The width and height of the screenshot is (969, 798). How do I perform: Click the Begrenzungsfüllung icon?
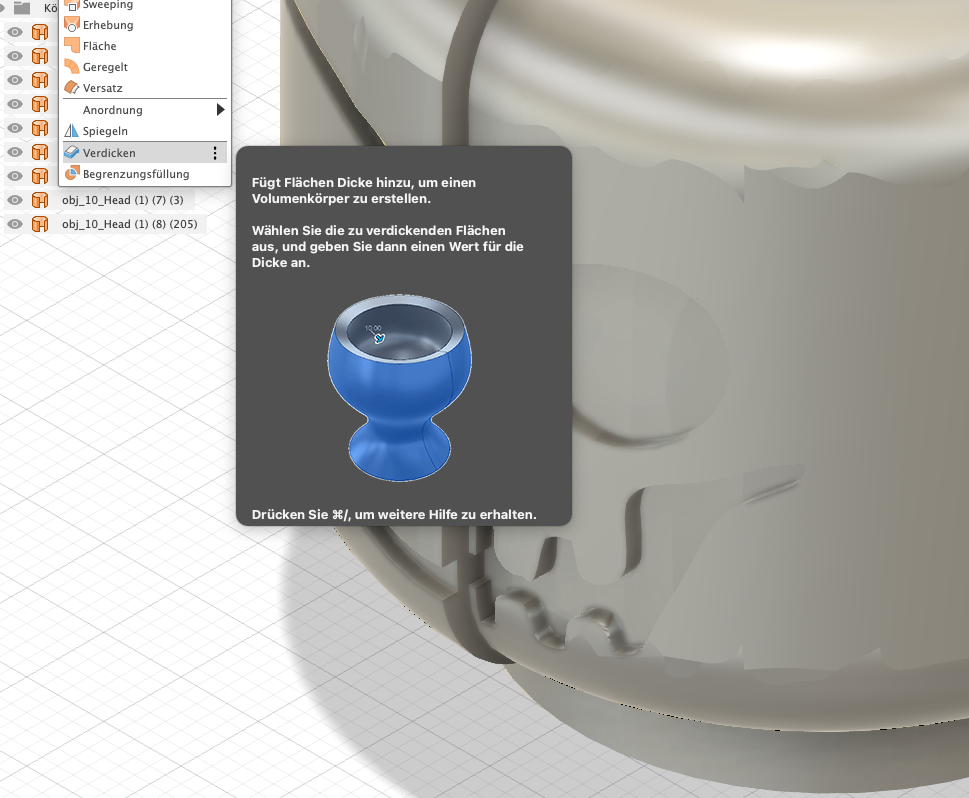pos(72,174)
